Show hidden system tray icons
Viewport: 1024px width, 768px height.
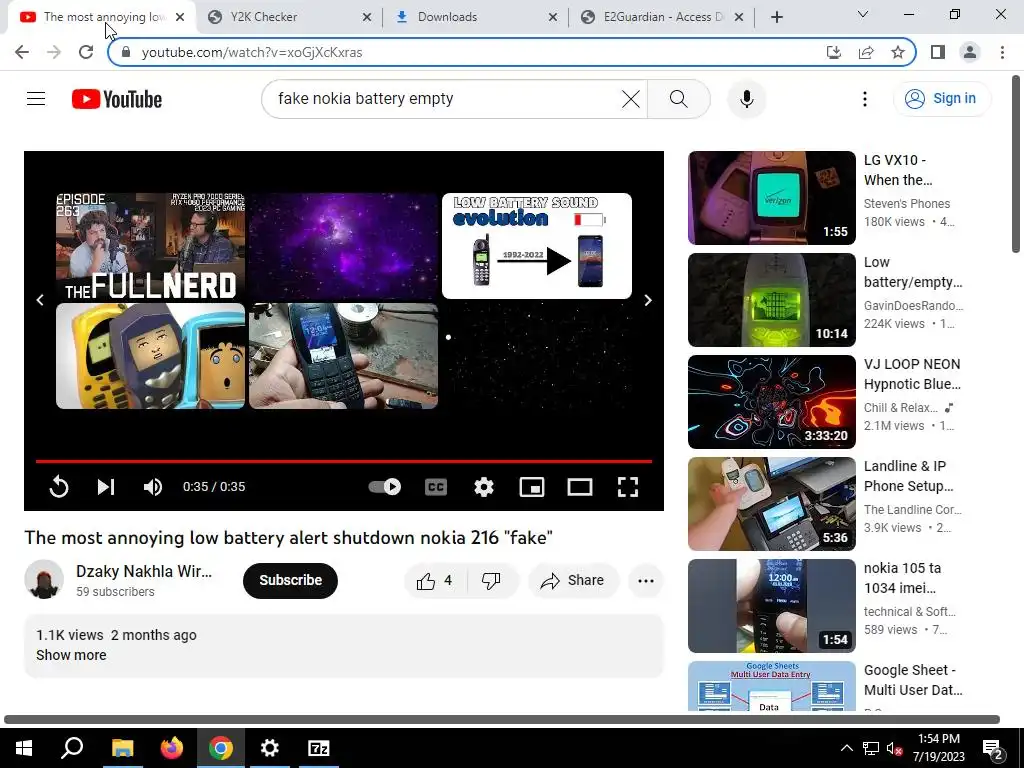(846, 748)
